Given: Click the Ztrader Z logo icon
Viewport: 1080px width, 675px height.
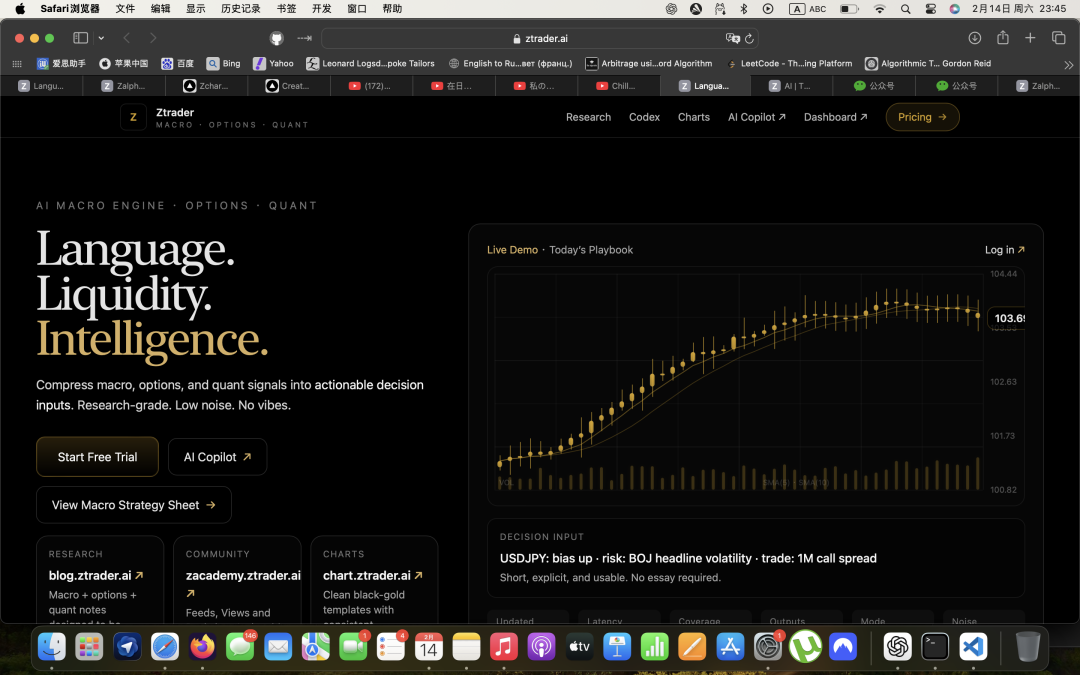Looking at the screenshot, I should pos(133,117).
